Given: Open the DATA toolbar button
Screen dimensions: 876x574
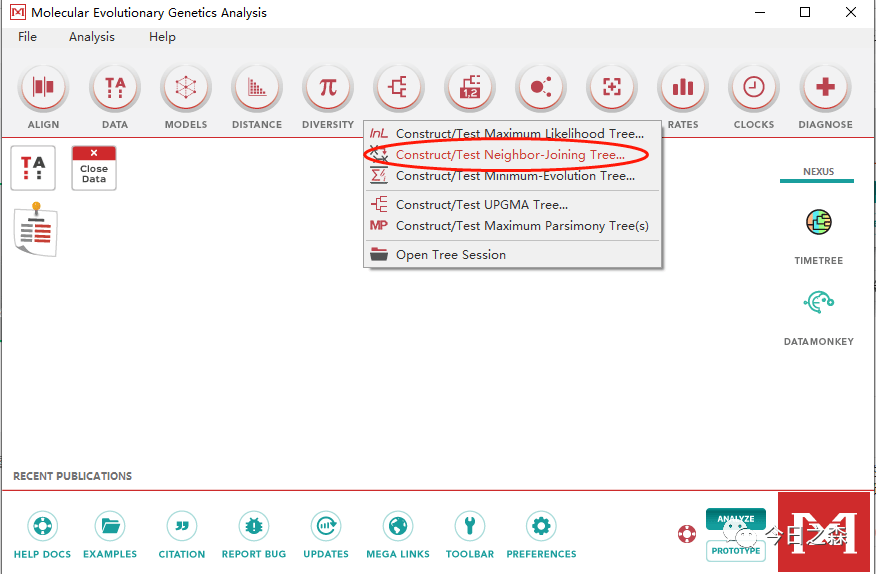Looking at the screenshot, I should click(115, 88).
